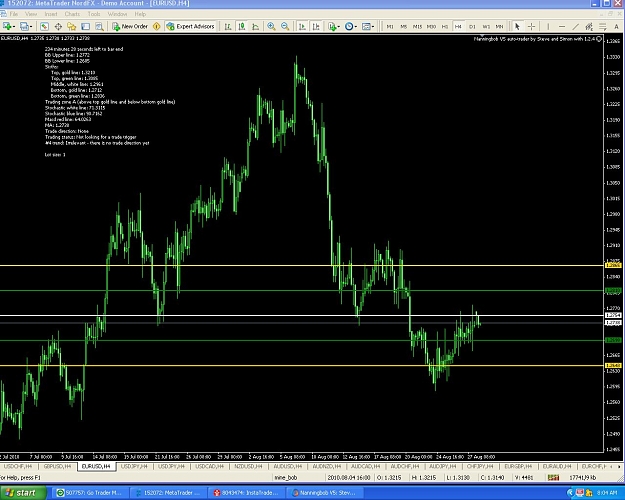Switch to the CHFJPY,H4 chart tab
This screenshot has height=500, width=625.
pyautogui.click(x=480, y=466)
